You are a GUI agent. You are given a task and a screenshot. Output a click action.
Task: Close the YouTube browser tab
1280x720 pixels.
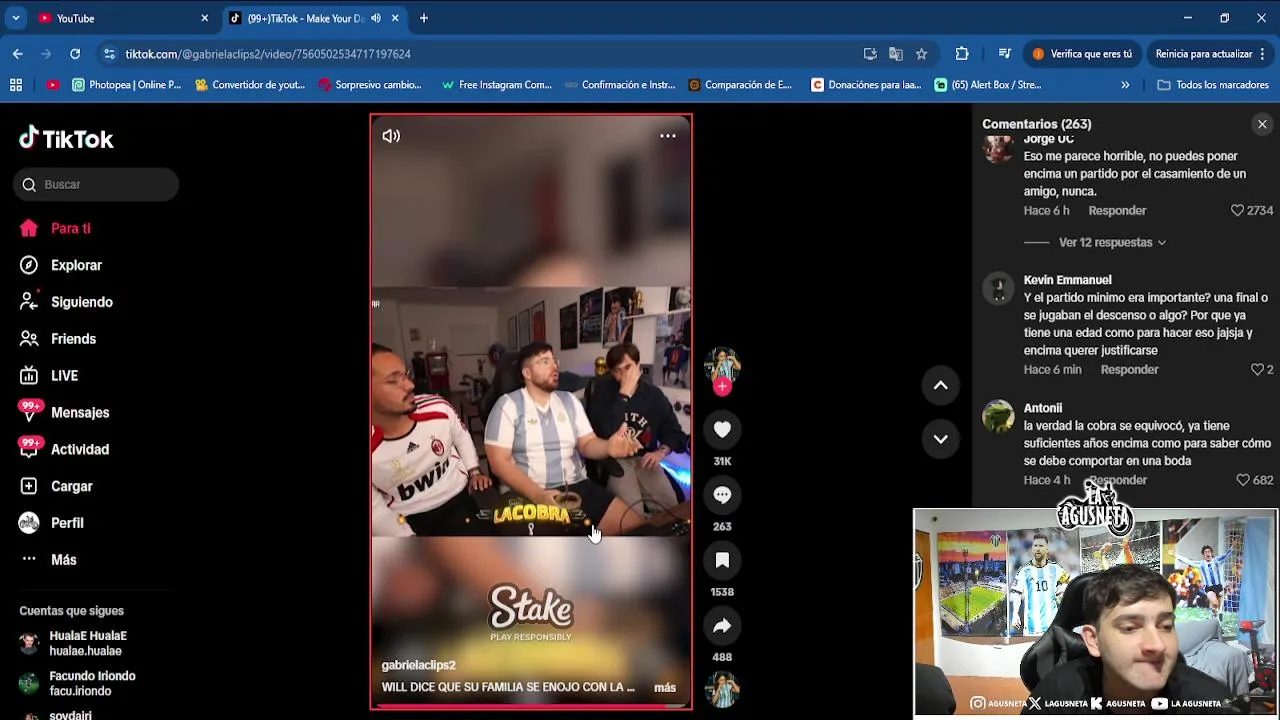205,18
